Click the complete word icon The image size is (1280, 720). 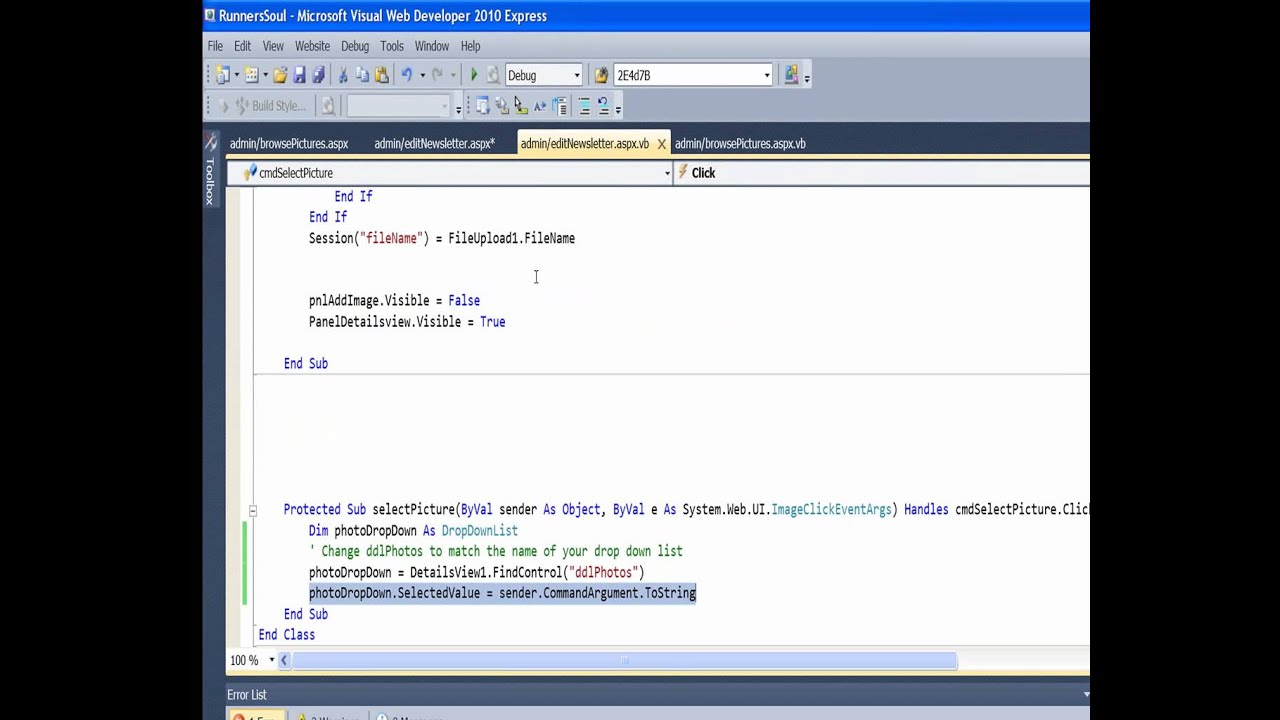pos(539,105)
